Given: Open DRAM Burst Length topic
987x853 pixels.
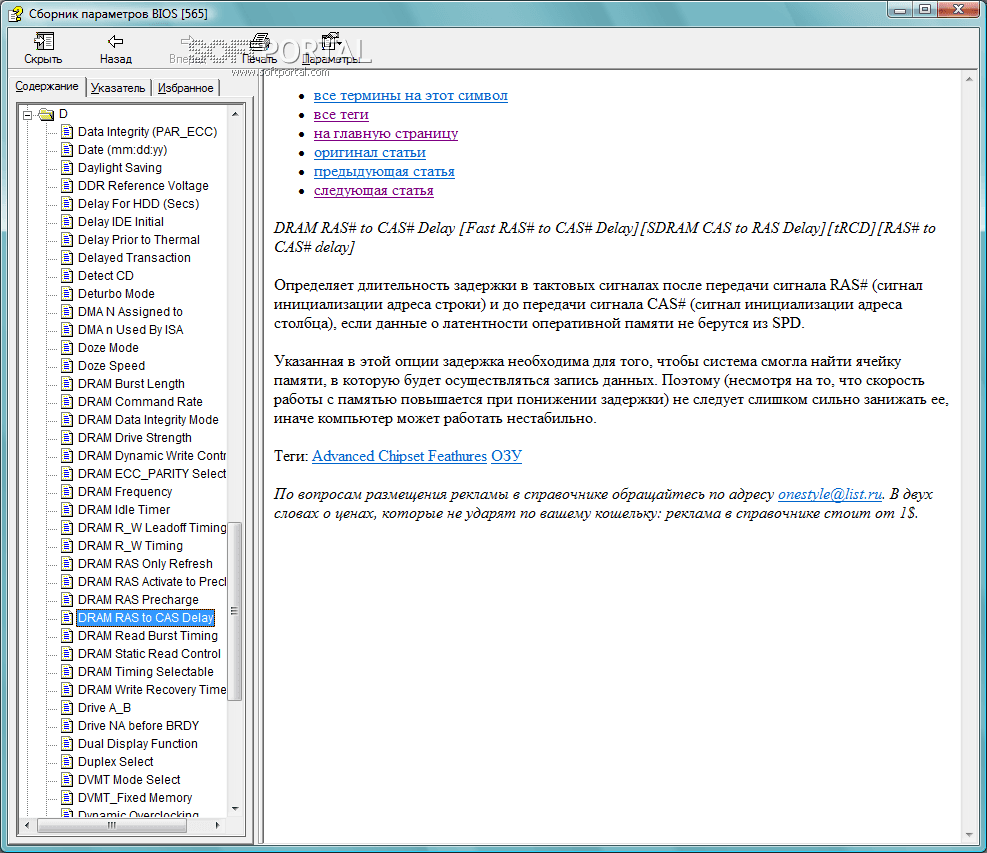Looking at the screenshot, I should (x=131, y=384).
